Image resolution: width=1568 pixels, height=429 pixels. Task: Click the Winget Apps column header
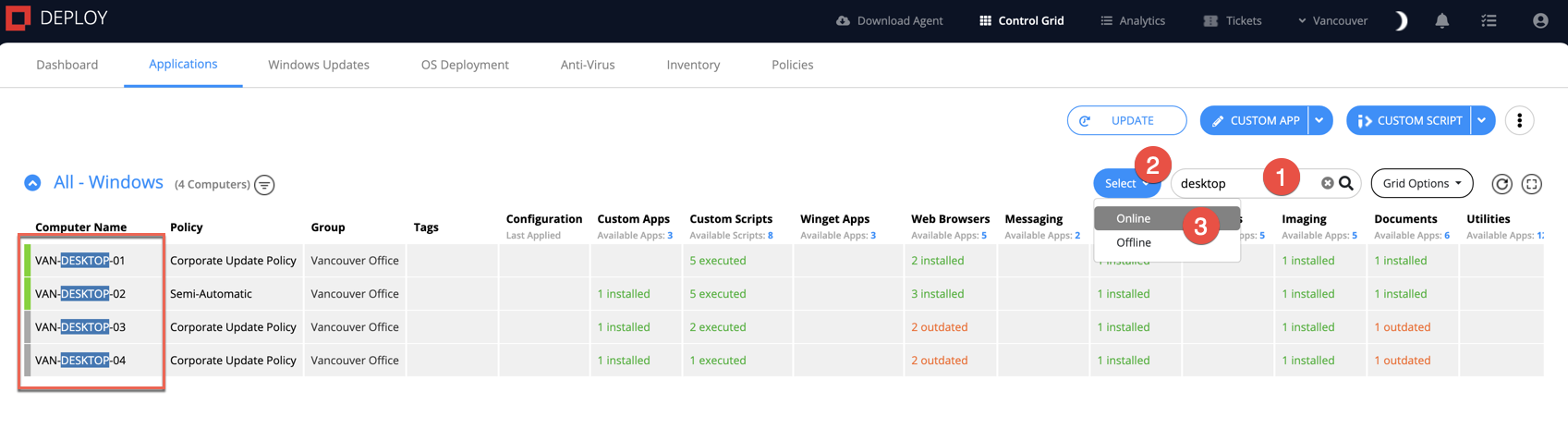point(835,219)
